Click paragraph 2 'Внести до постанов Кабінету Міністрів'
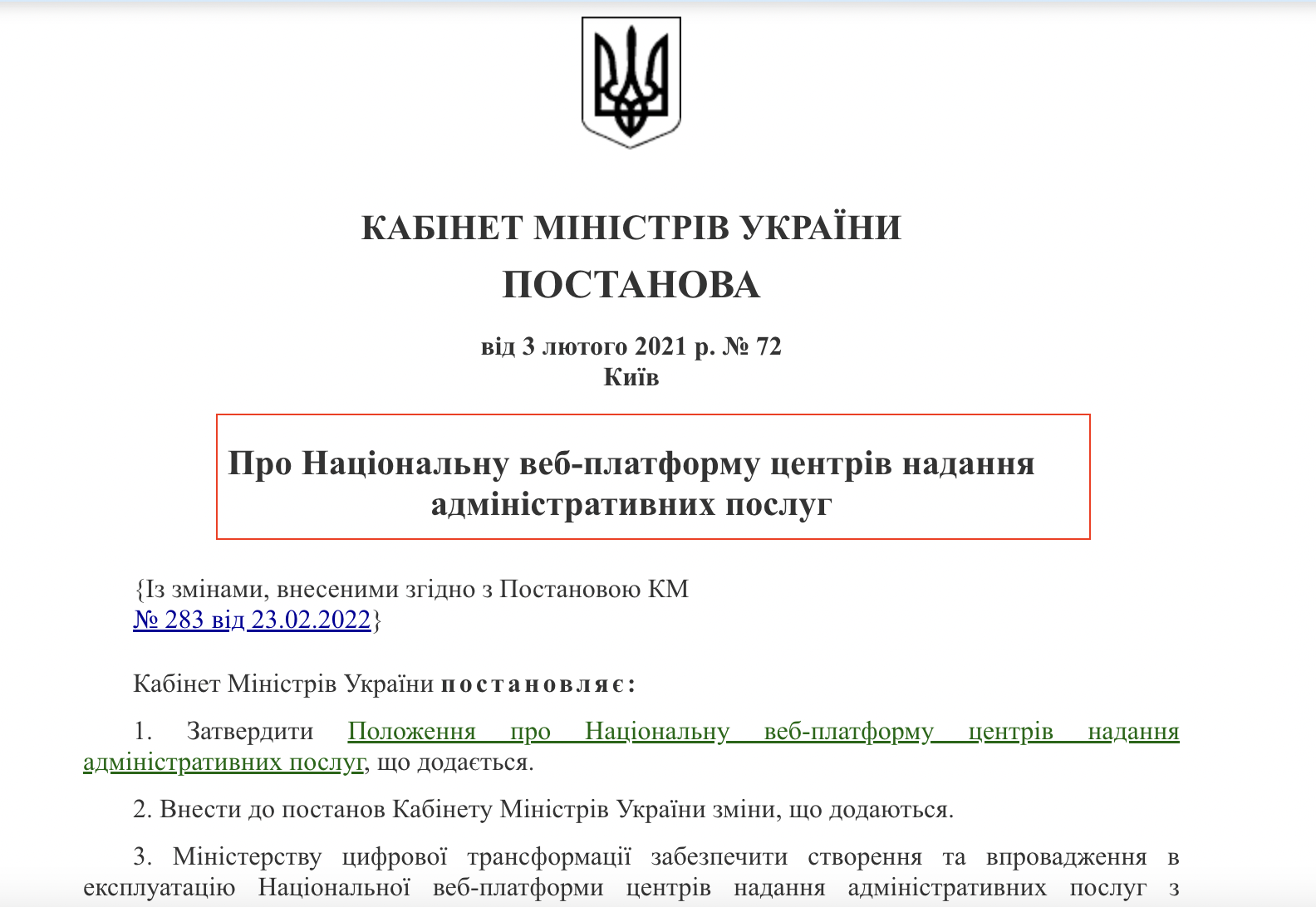Screen dimensions: 1316x907 pos(543,809)
